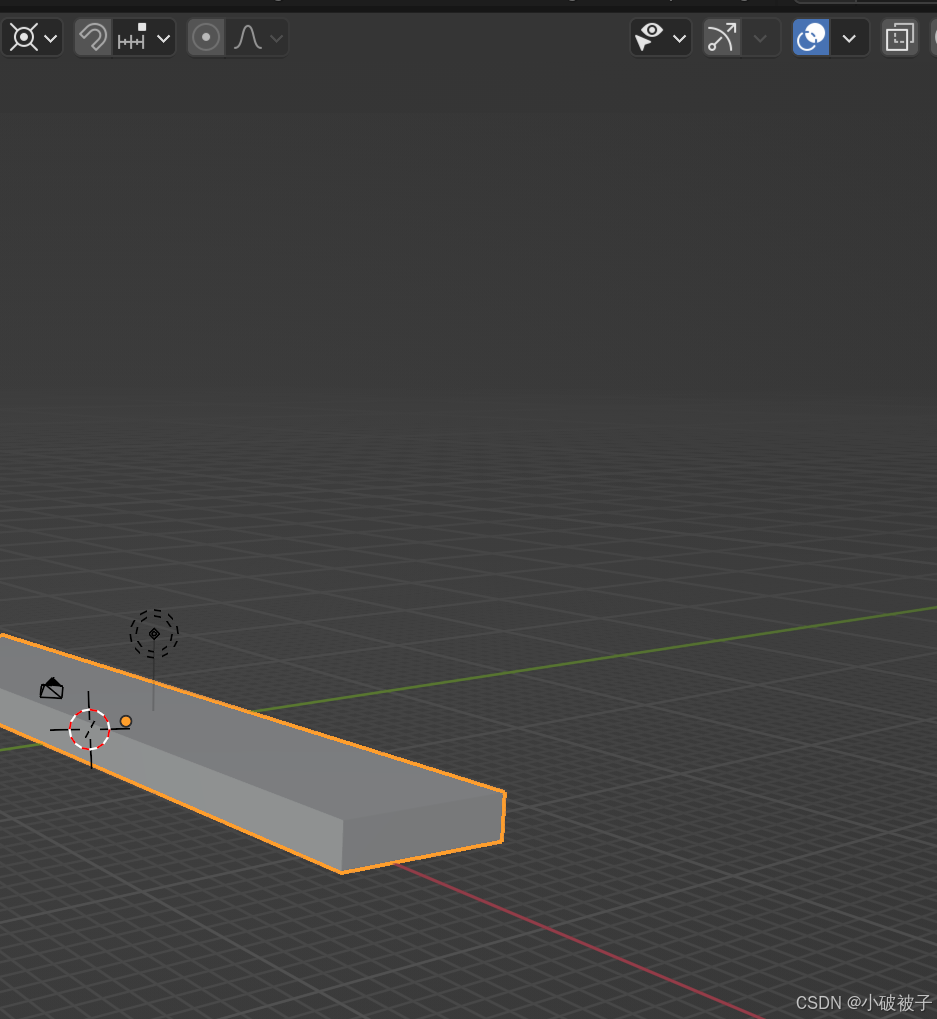Screen dimensions: 937x1019
Task: Open object visibility and selectability popover
Action: (x=661, y=38)
